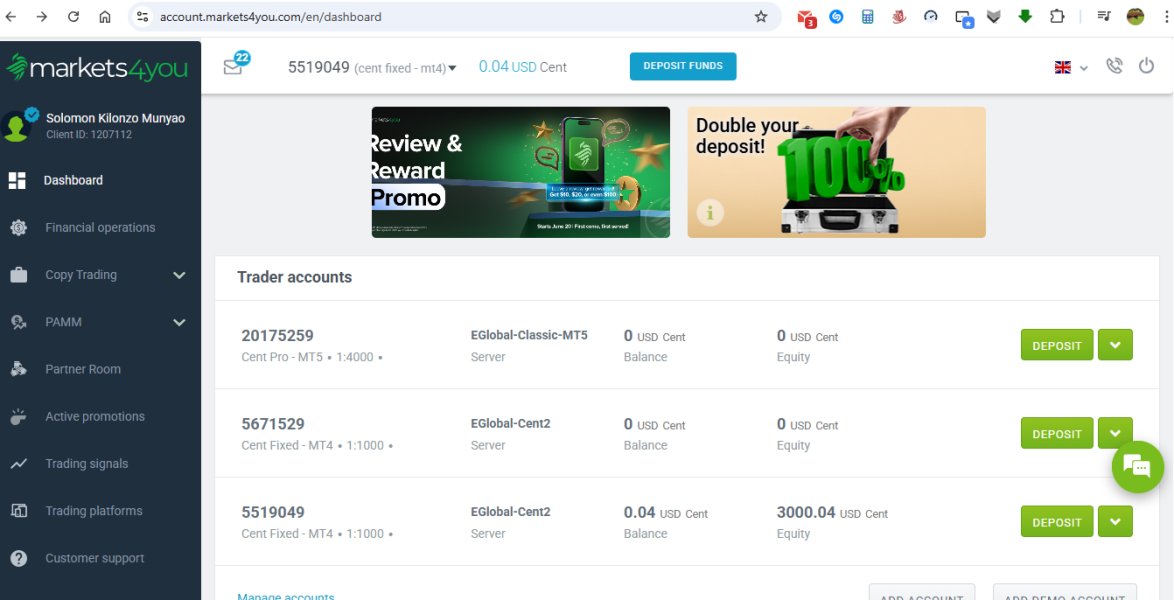1174x600 pixels.
Task: Go to browser home page
Action: [105, 16]
